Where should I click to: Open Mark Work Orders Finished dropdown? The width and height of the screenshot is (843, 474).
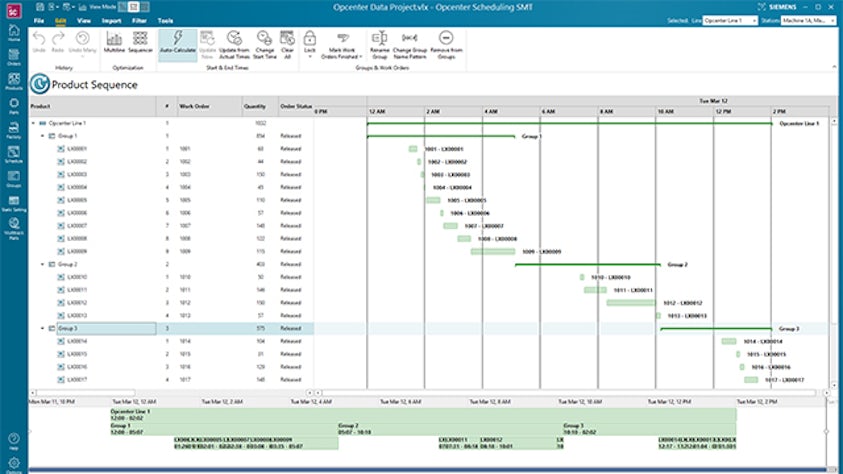click(341, 45)
